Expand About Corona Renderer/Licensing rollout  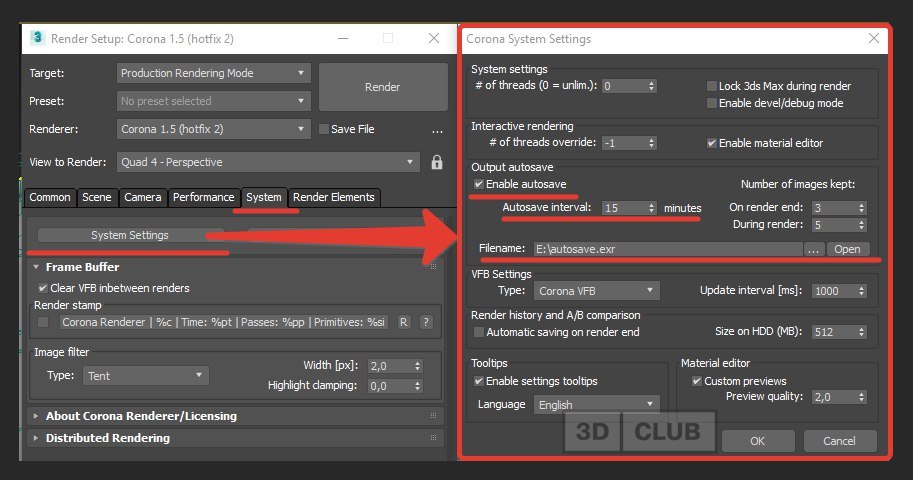tap(36, 416)
